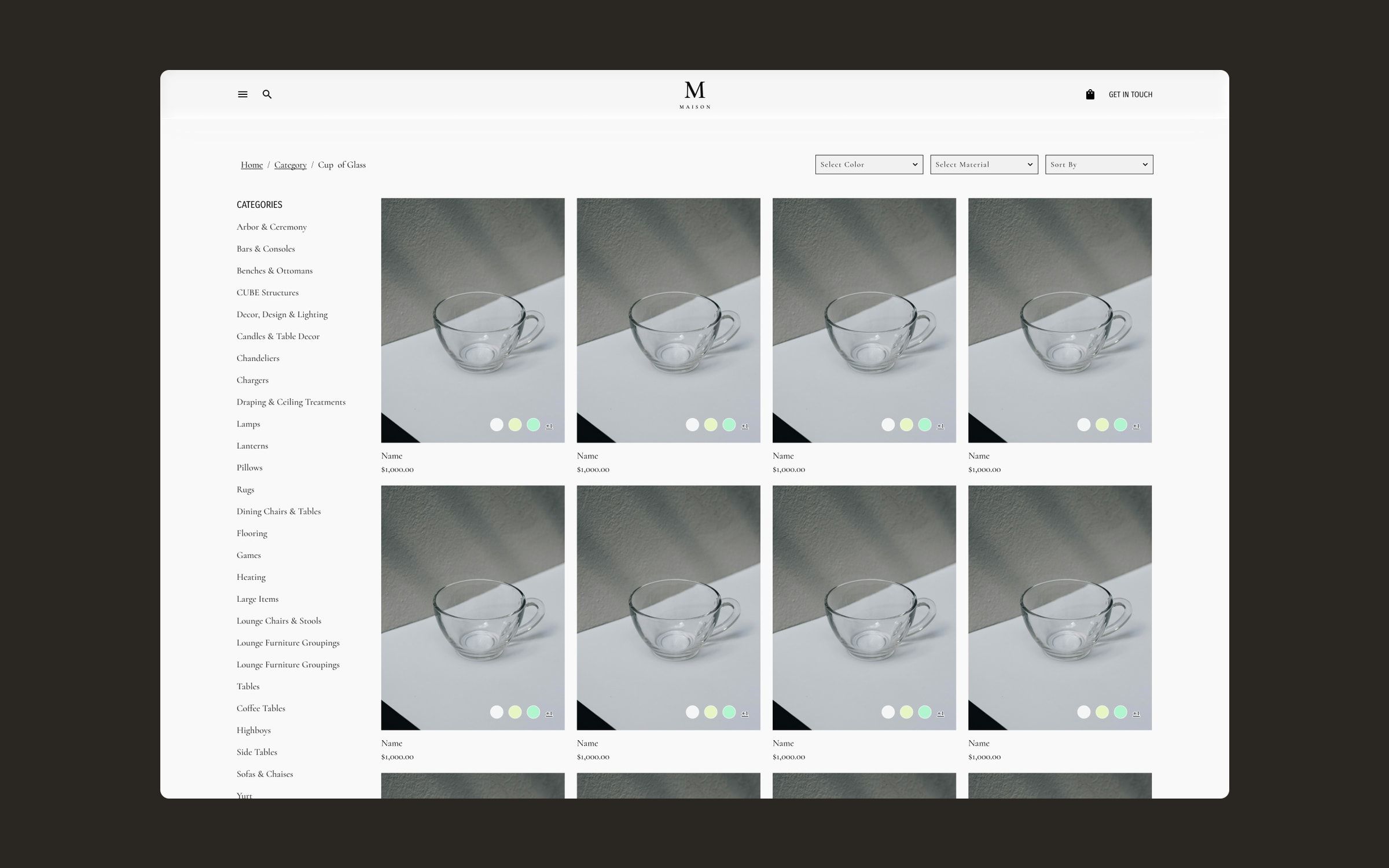
Task: Open Lanterns category
Action: coord(252,446)
